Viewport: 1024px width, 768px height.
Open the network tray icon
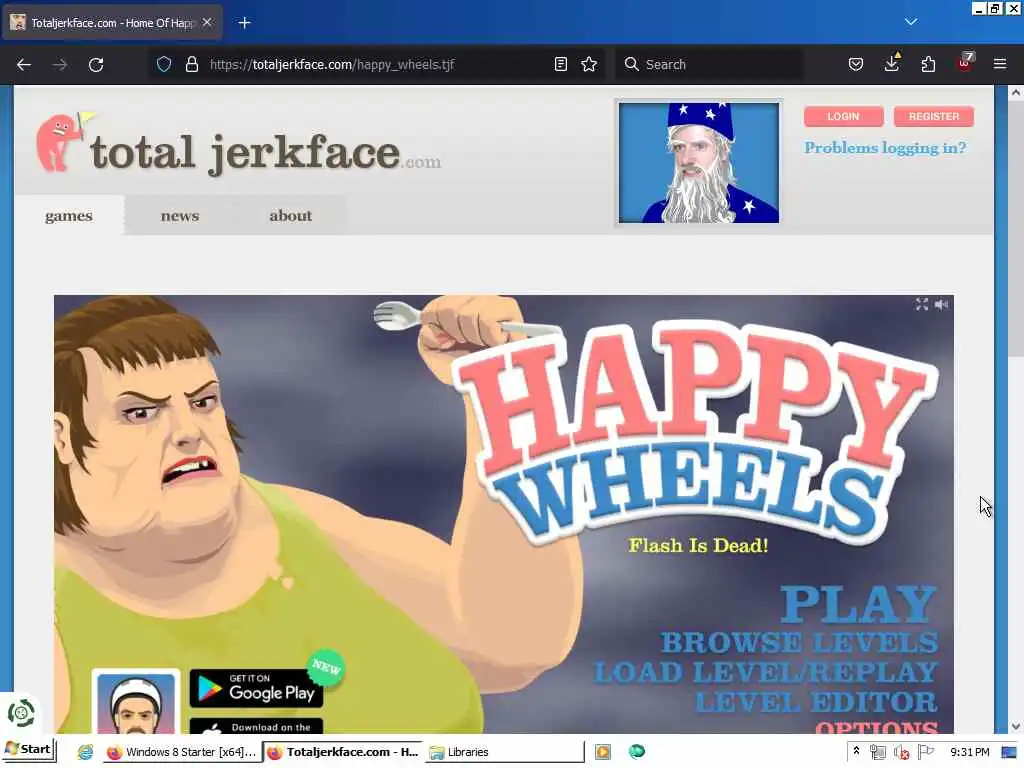coord(878,752)
